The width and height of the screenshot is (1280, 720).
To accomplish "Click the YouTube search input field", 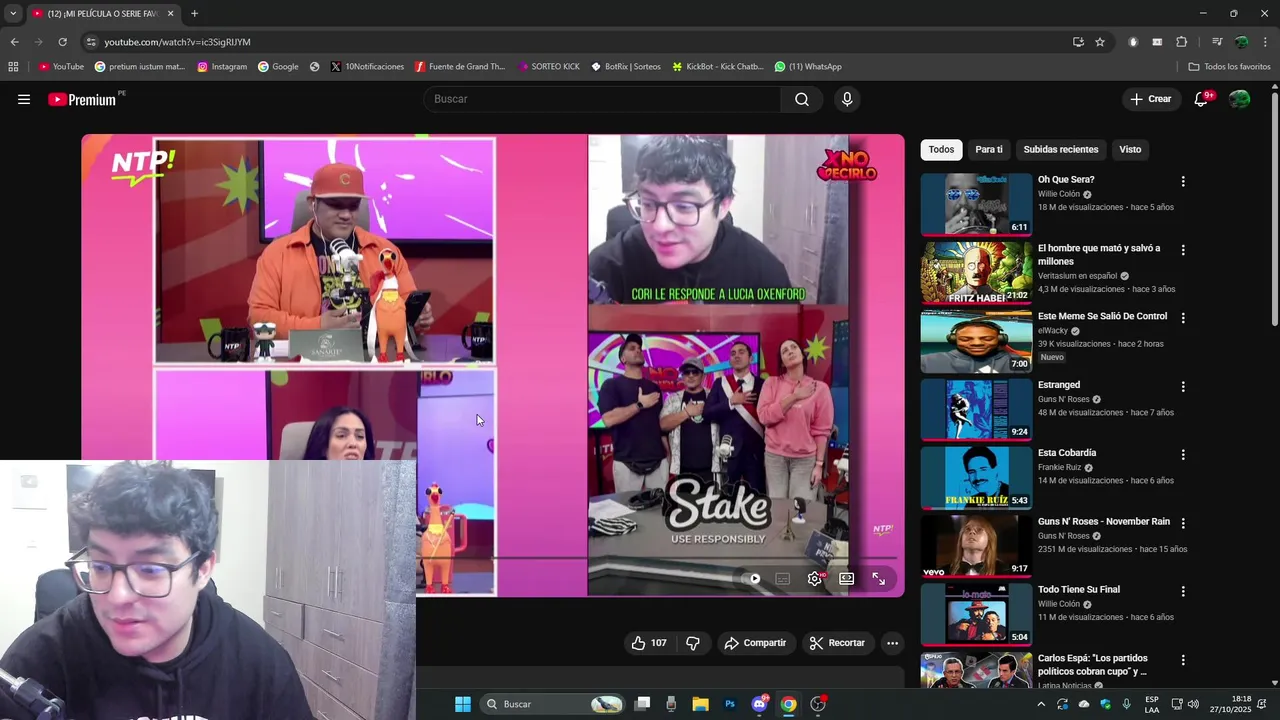I will click(x=602, y=99).
